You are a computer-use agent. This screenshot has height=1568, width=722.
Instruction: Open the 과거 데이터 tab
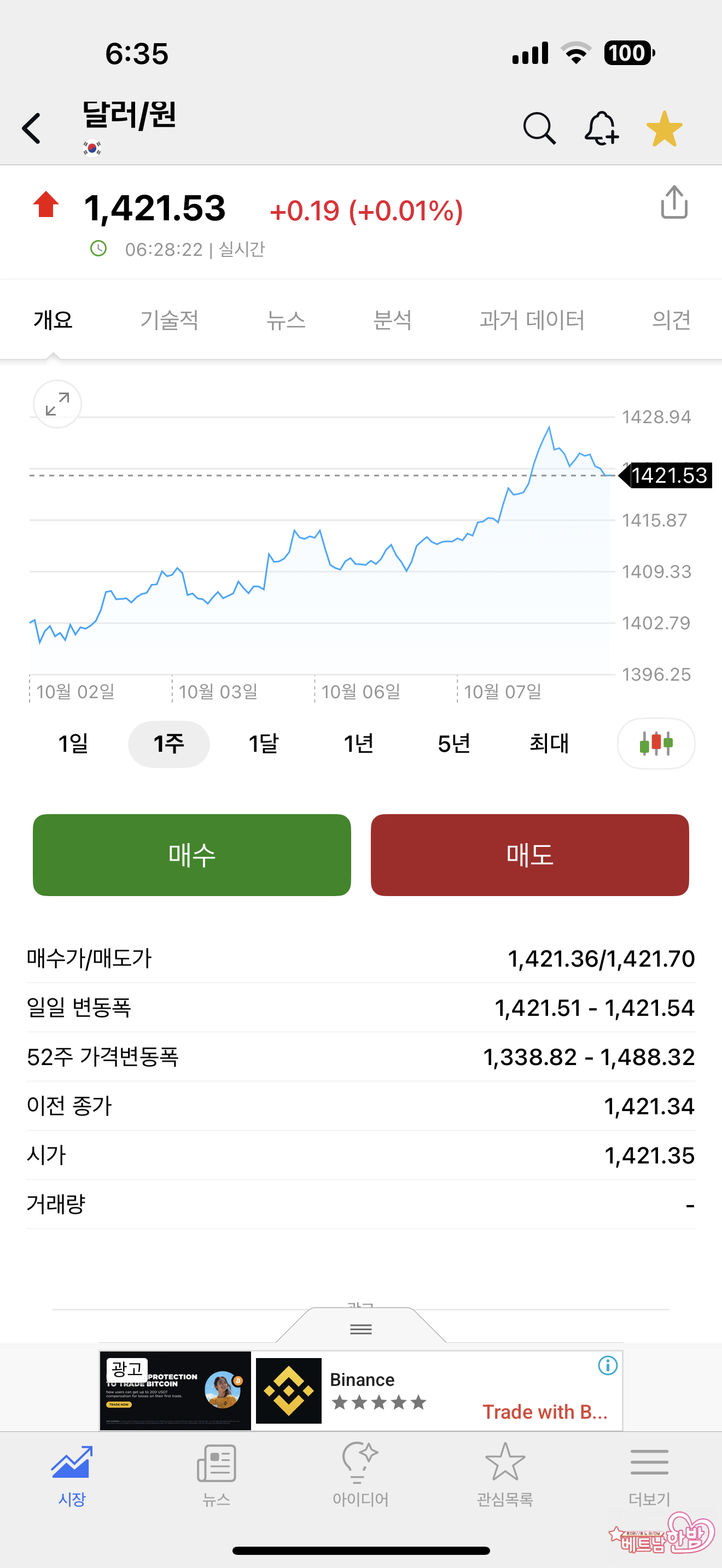point(532,320)
